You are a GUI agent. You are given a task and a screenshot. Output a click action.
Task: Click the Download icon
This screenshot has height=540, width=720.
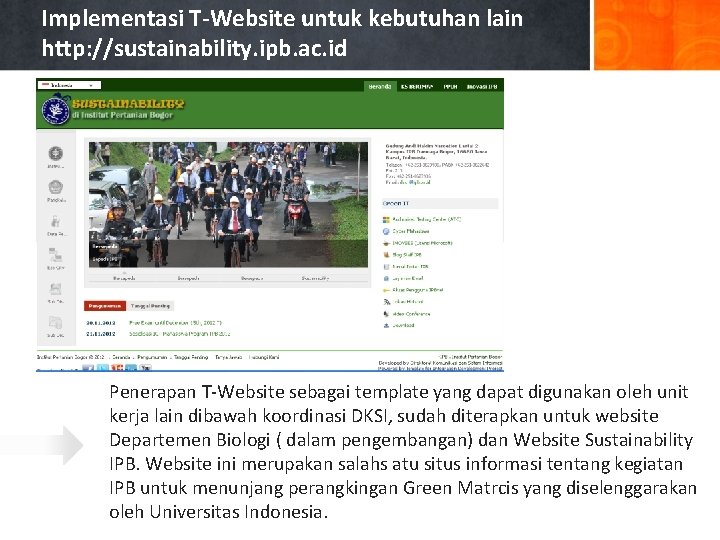386,326
